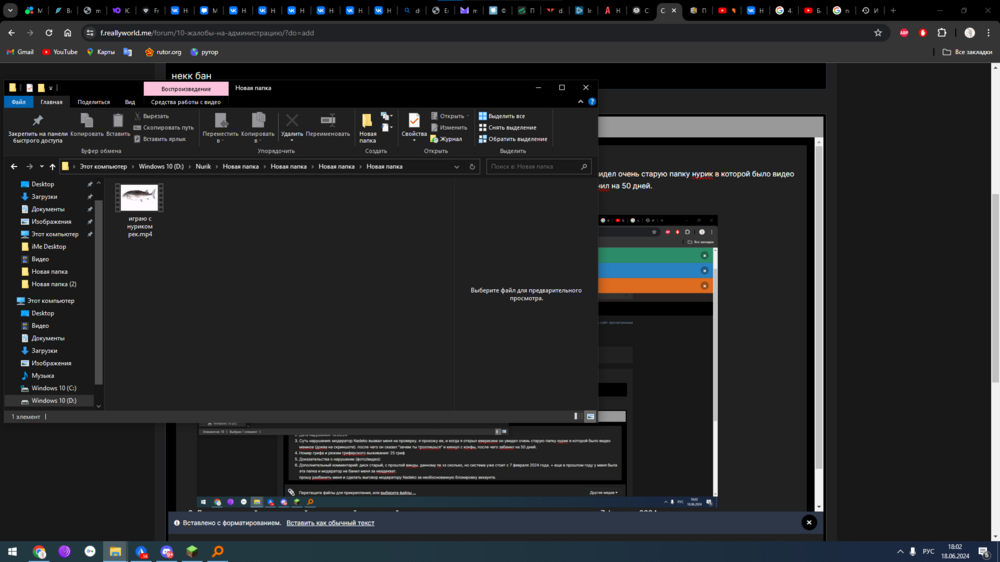
Task: Open the easy access dropdown in Создать group
Action: (386, 128)
